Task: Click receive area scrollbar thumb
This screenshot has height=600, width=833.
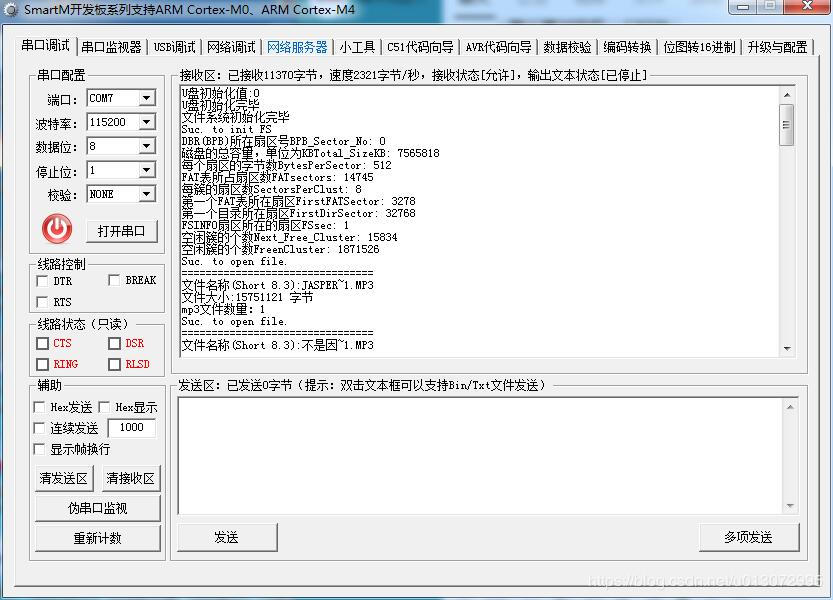Action: [787, 125]
